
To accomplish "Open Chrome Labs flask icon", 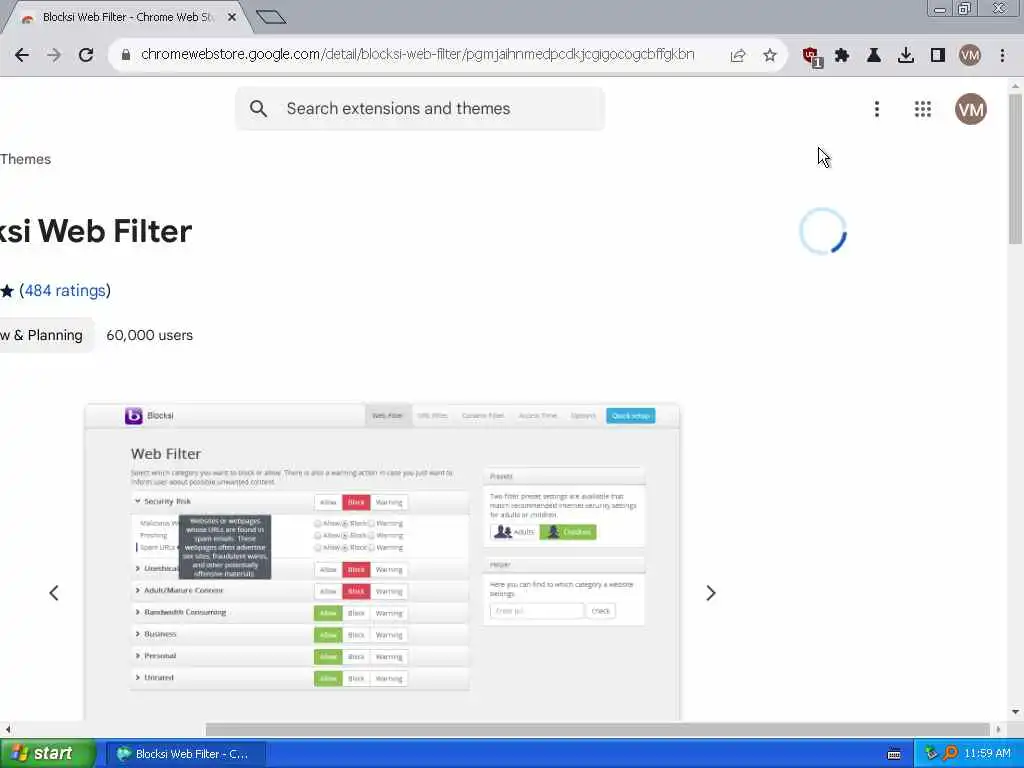I will (874, 55).
